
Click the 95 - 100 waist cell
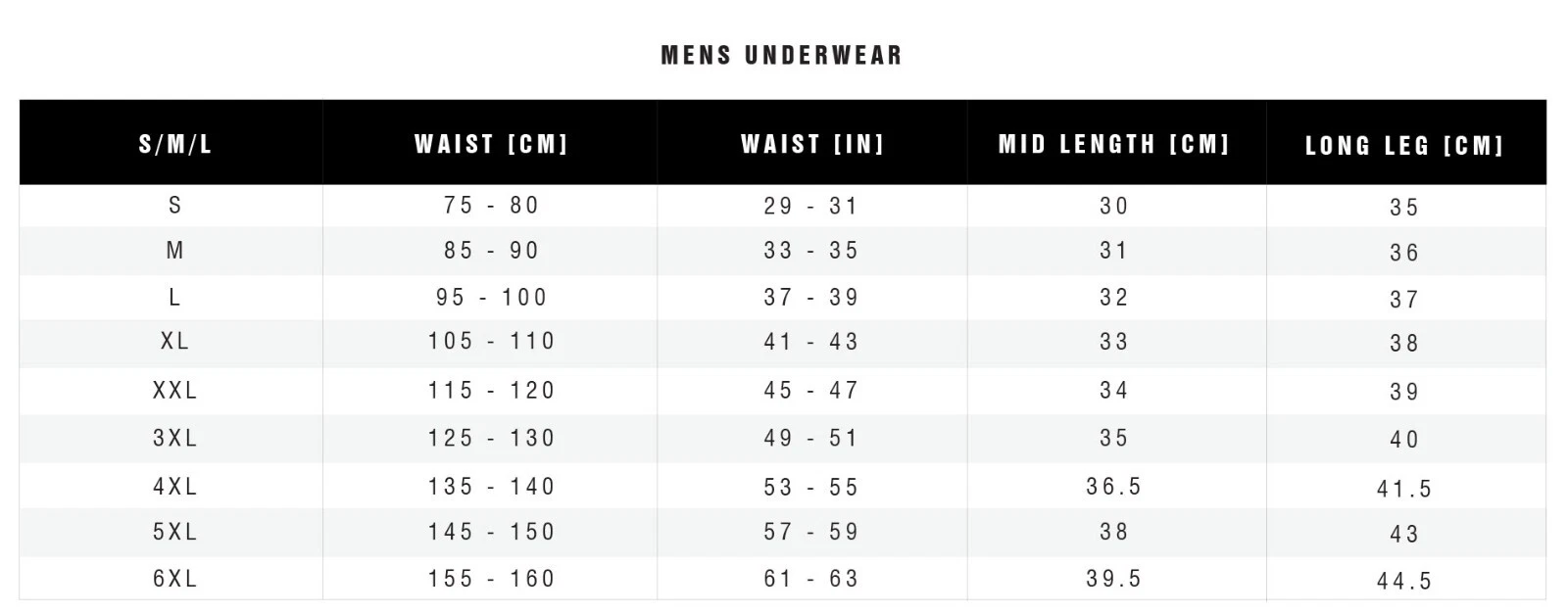(491, 297)
